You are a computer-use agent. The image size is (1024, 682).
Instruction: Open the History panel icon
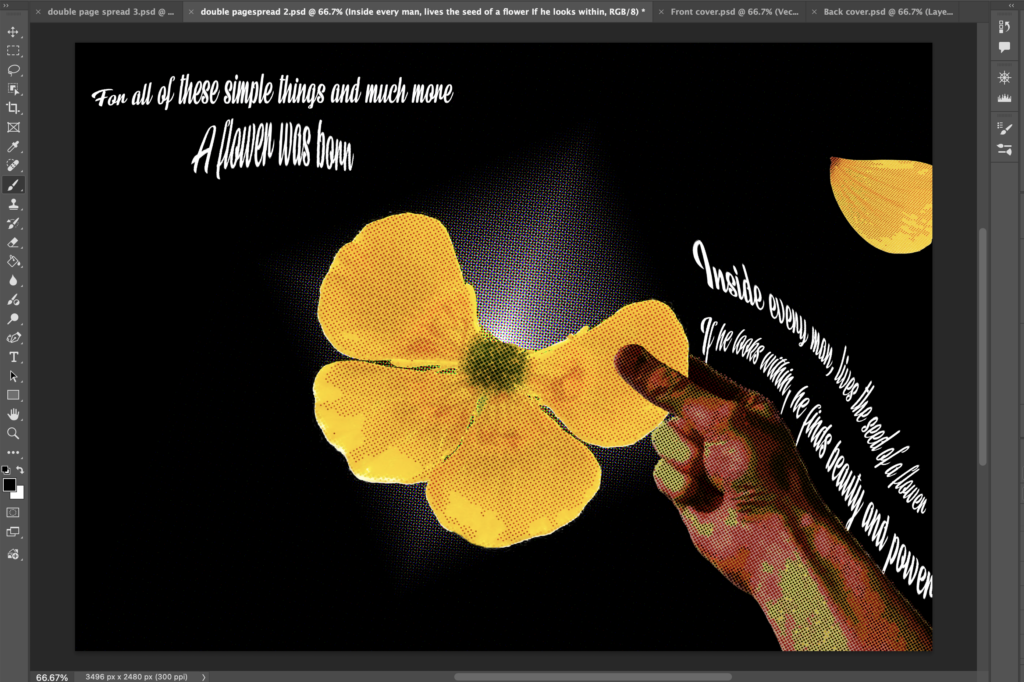coord(1005,28)
